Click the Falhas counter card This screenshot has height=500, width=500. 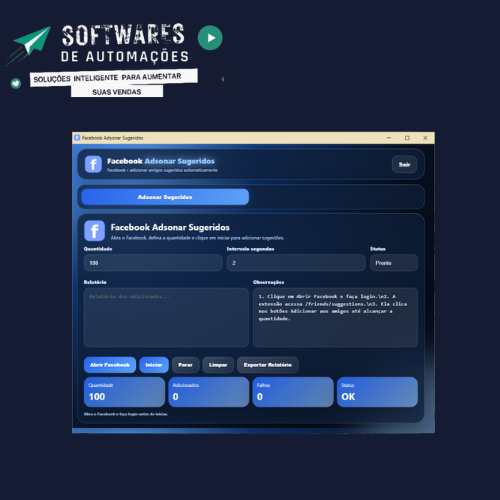click(x=293, y=392)
